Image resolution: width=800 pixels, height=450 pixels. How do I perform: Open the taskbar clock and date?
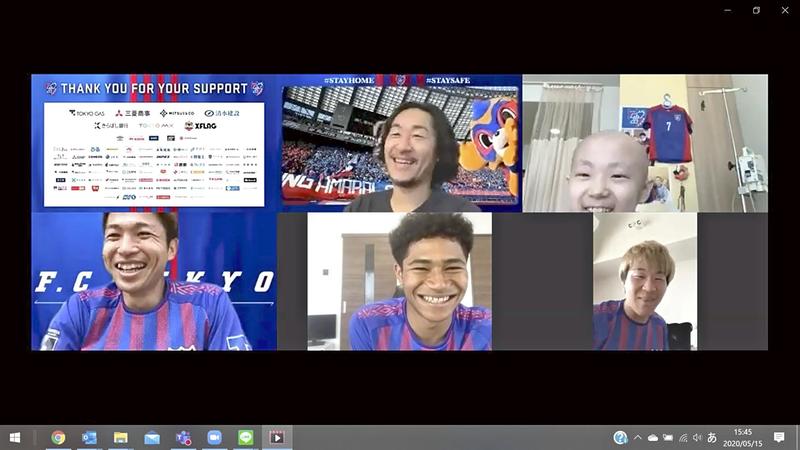743,437
